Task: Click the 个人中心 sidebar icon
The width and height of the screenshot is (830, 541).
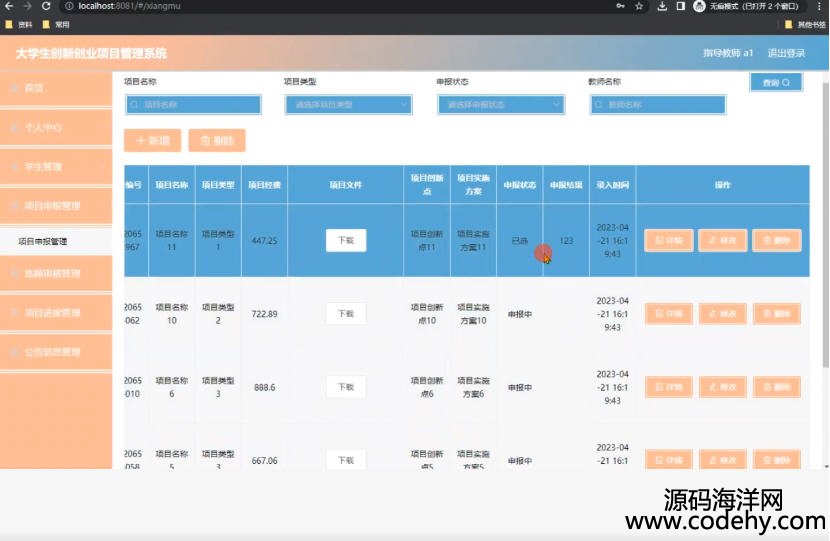Action: pos(15,128)
